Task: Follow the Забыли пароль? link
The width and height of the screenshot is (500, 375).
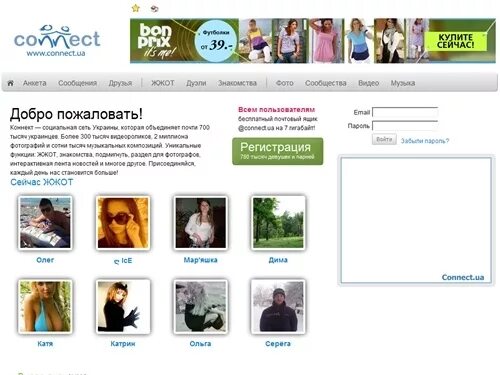Action: pos(425,141)
